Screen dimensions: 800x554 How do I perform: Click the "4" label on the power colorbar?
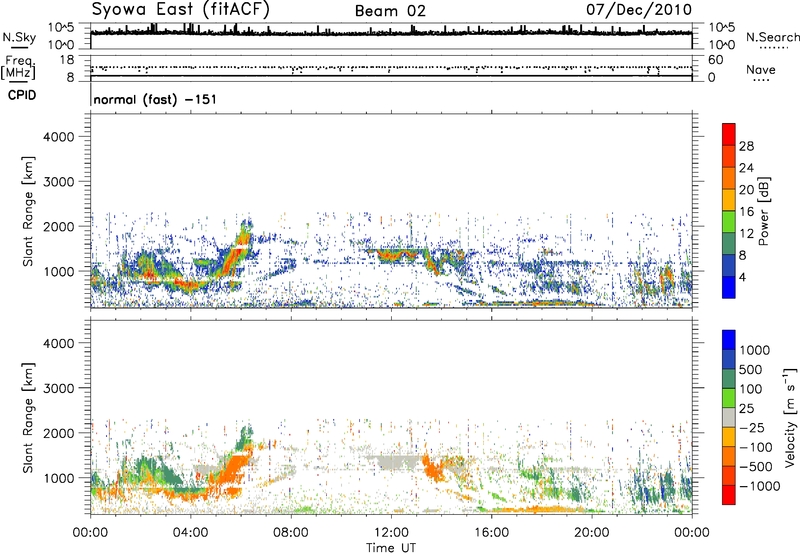tap(742, 277)
